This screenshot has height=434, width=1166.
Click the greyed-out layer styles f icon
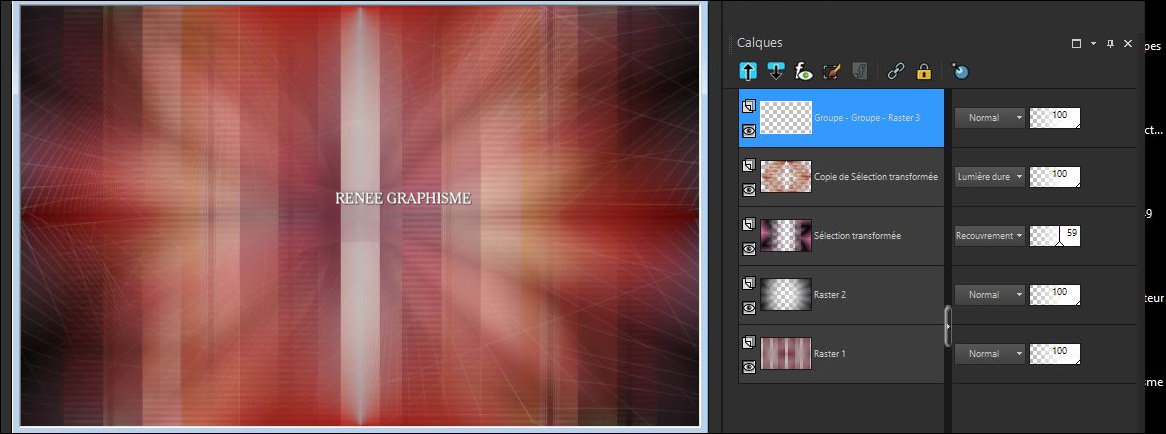pos(860,71)
